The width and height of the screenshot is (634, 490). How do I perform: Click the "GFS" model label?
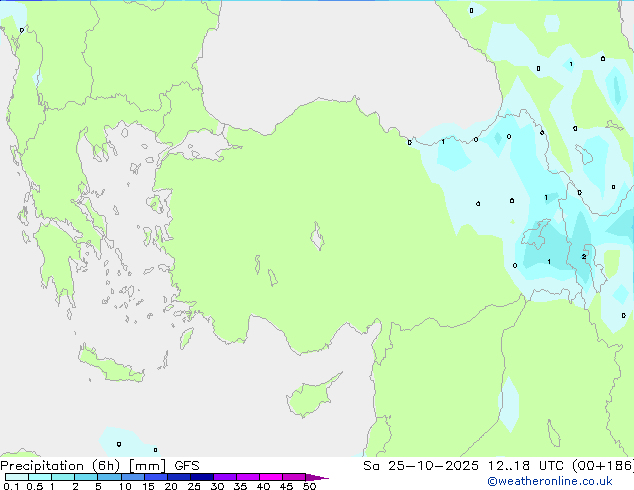[x=186, y=466]
